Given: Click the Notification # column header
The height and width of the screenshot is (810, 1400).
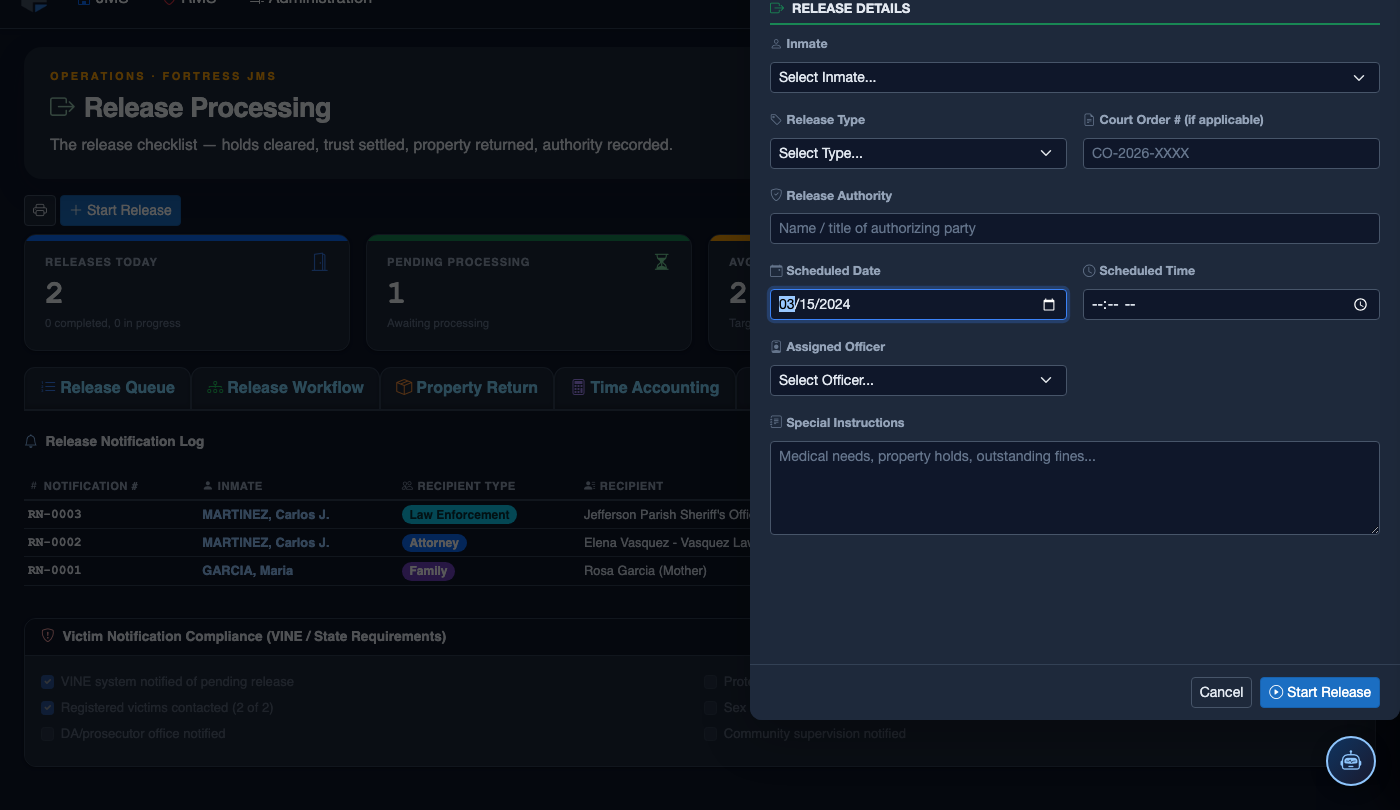Looking at the screenshot, I should click(85, 486).
